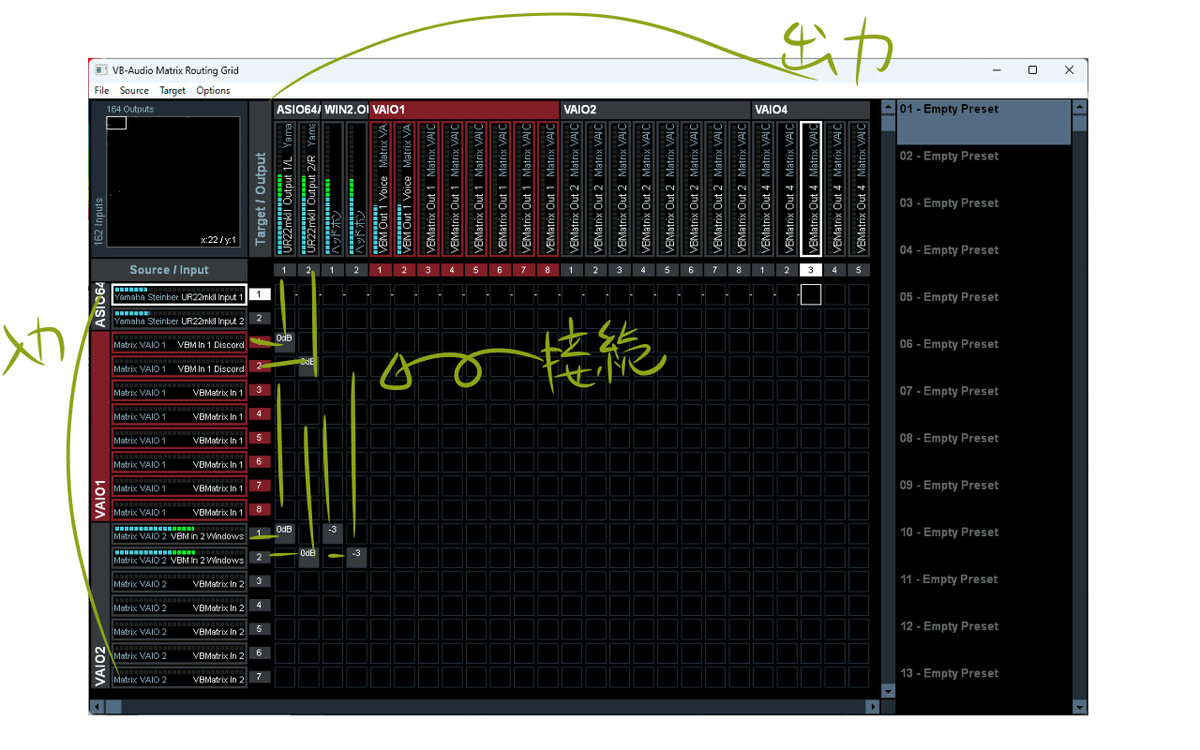The width and height of the screenshot is (1200, 750).
Task: Select the Yamaha Steinberg UR22mkII Input 1 strip
Action: coord(178,294)
